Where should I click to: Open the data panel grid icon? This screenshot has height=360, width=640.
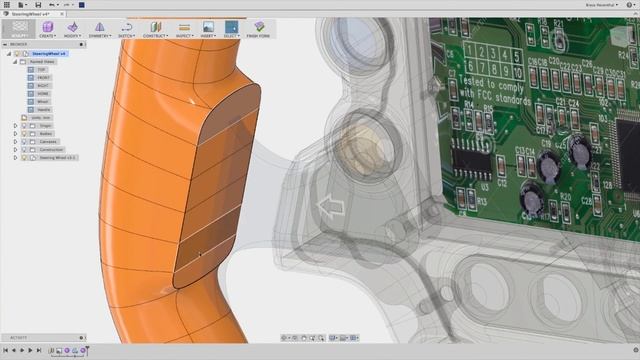coord(7,5)
